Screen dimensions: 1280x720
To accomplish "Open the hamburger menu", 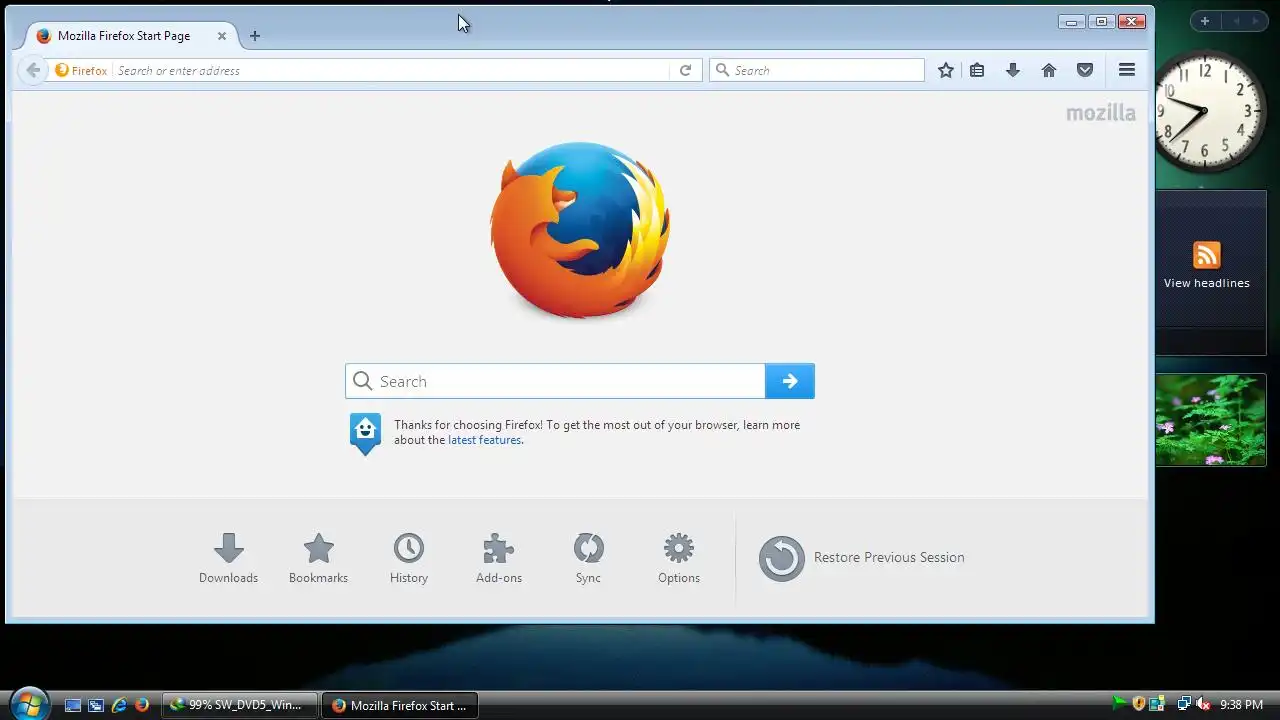I will [x=1127, y=70].
